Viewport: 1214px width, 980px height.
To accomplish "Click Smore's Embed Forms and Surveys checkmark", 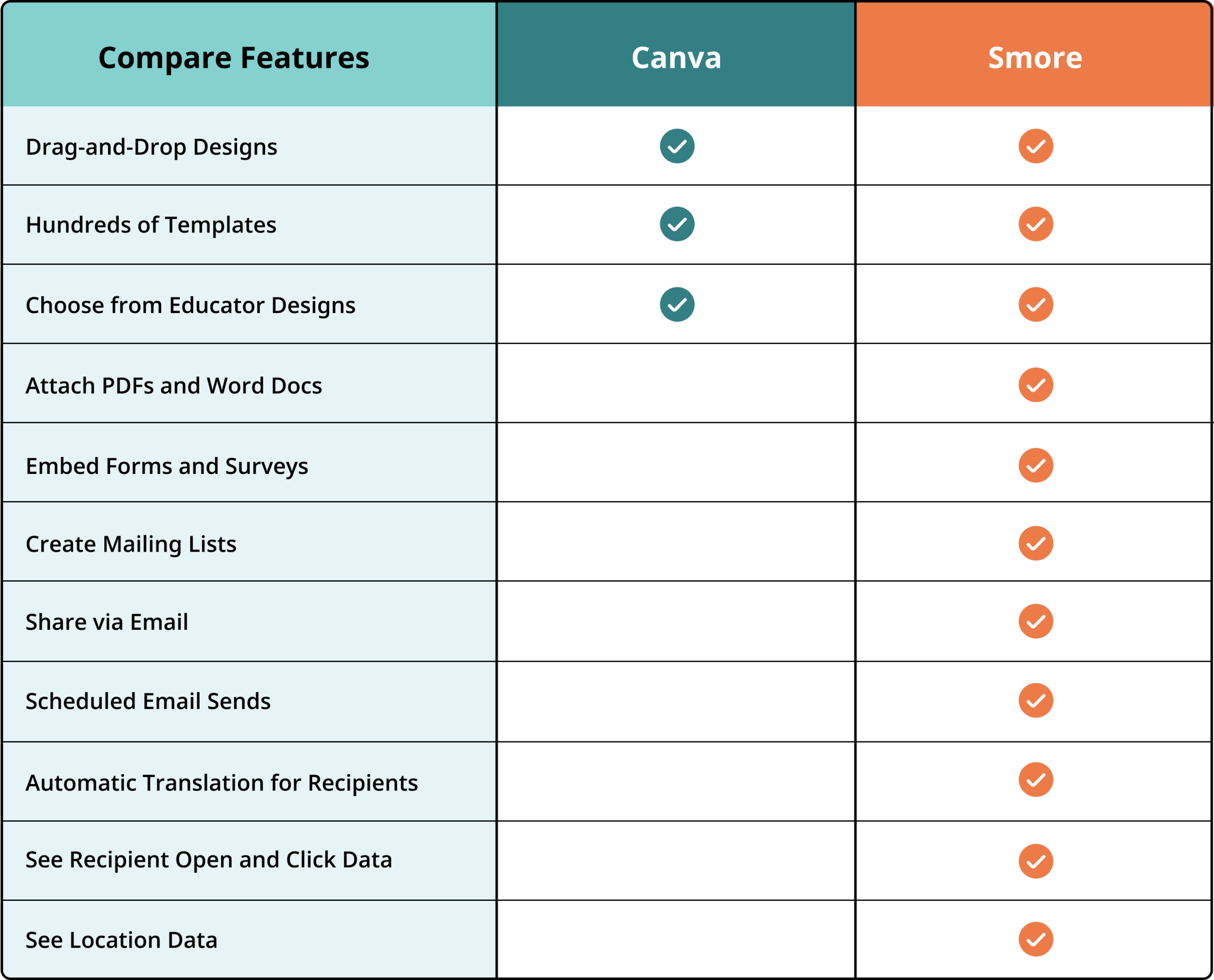I will [1036, 465].
